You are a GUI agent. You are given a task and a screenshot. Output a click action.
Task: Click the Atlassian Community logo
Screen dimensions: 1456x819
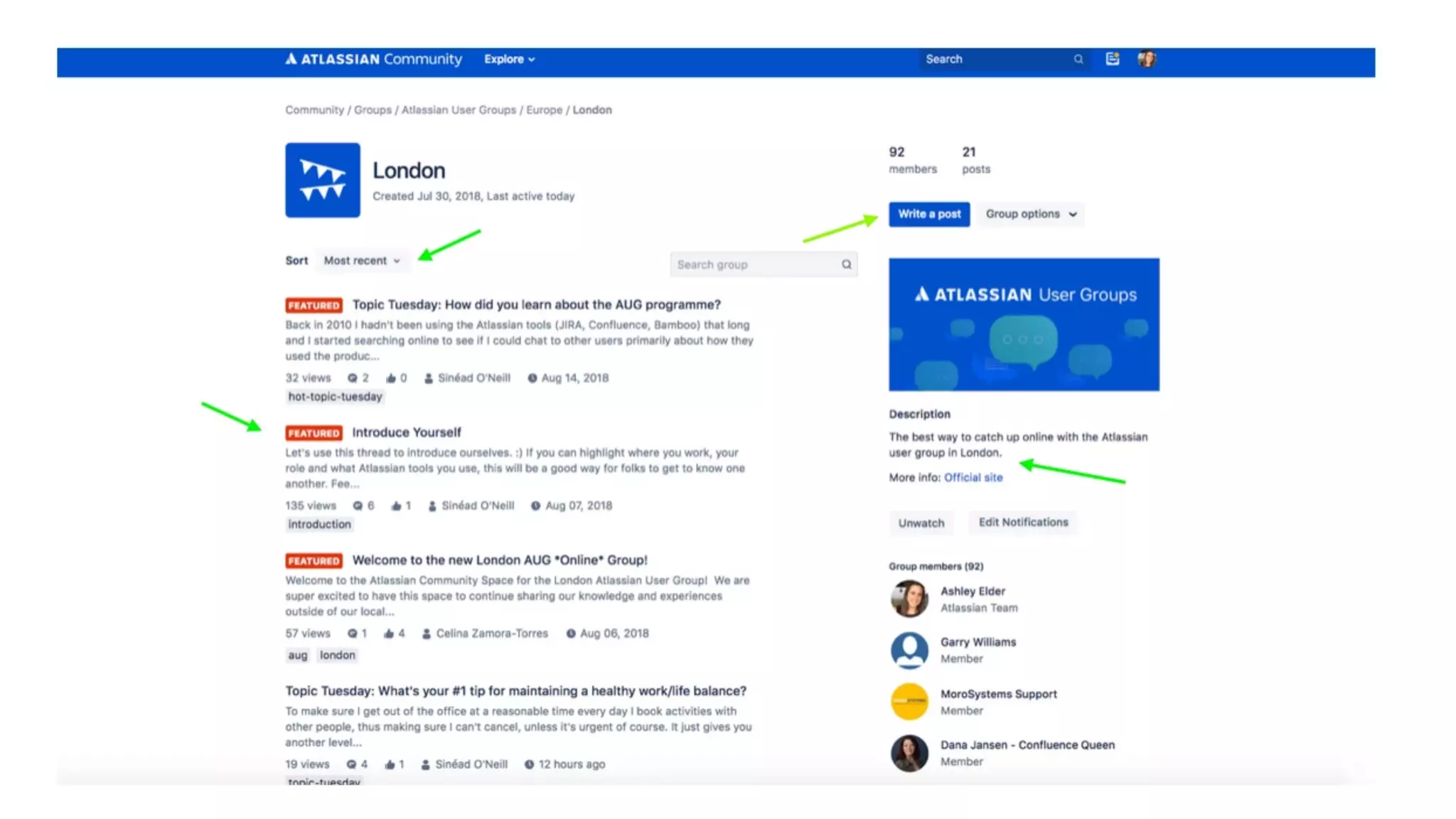point(373,59)
